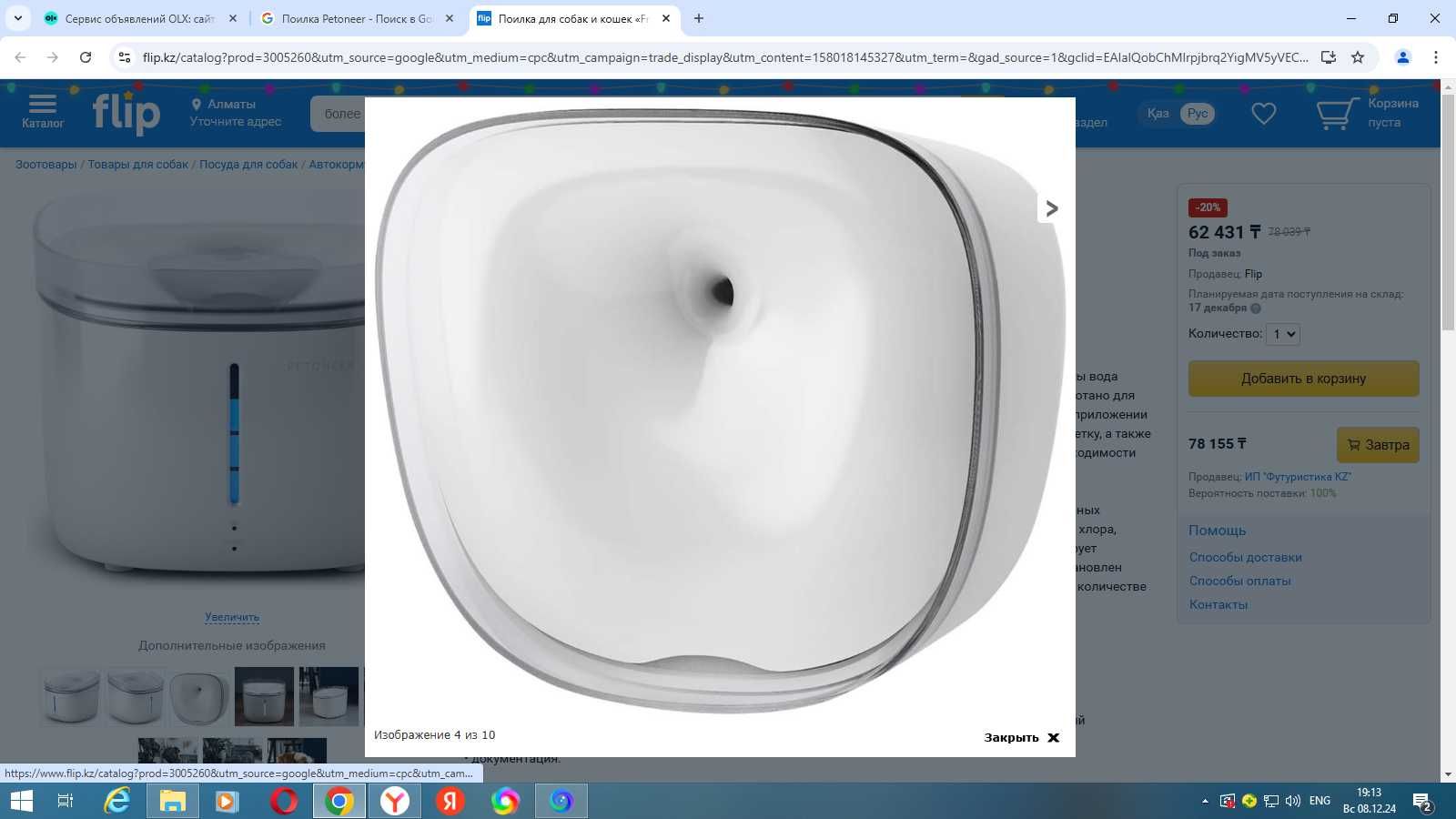Click Добавить в корзину button
Screen dimensions: 1456x819
coord(1303,379)
